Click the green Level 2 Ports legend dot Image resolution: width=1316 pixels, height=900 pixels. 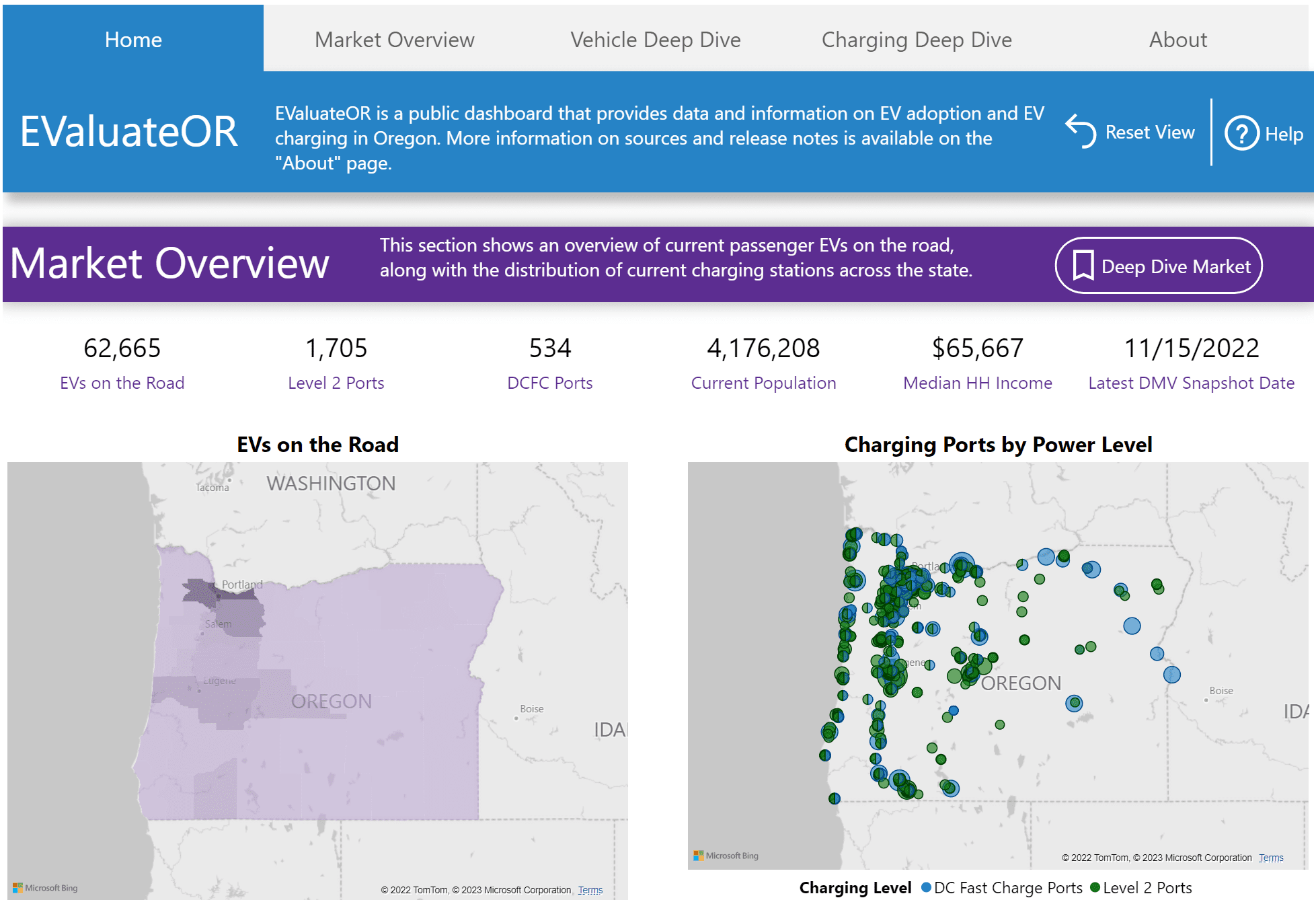[1095, 887]
